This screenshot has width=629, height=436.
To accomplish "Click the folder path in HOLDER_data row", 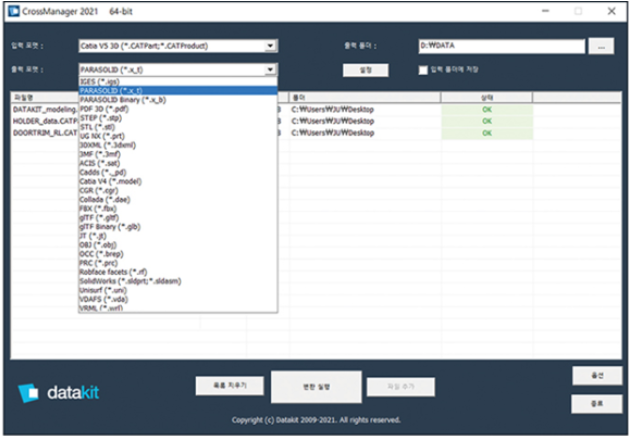I will [x=333, y=121].
